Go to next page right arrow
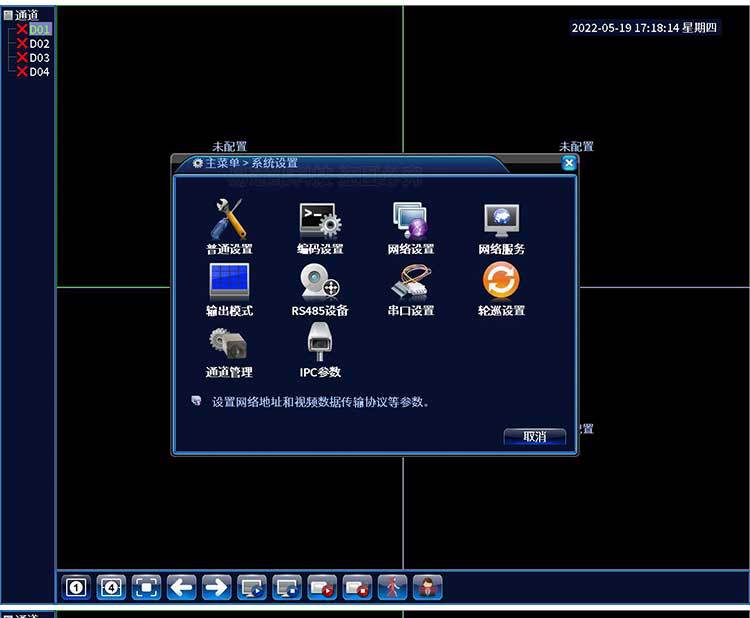This screenshot has width=750, height=618. click(217, 587)
